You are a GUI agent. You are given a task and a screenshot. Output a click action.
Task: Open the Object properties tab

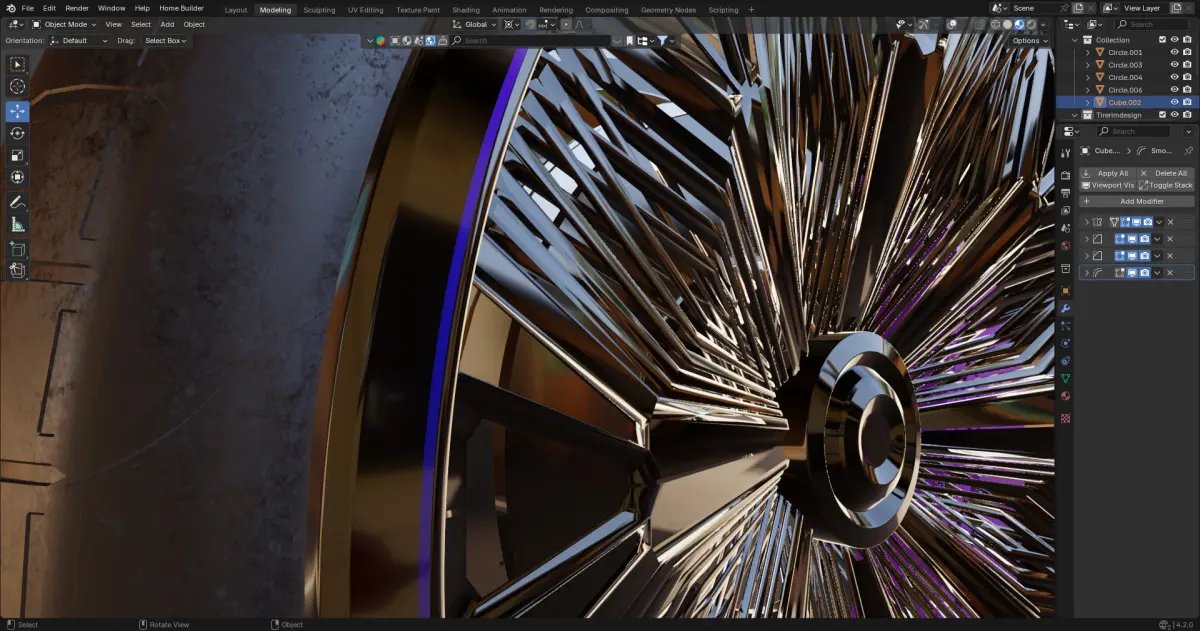click(1065, 291)
